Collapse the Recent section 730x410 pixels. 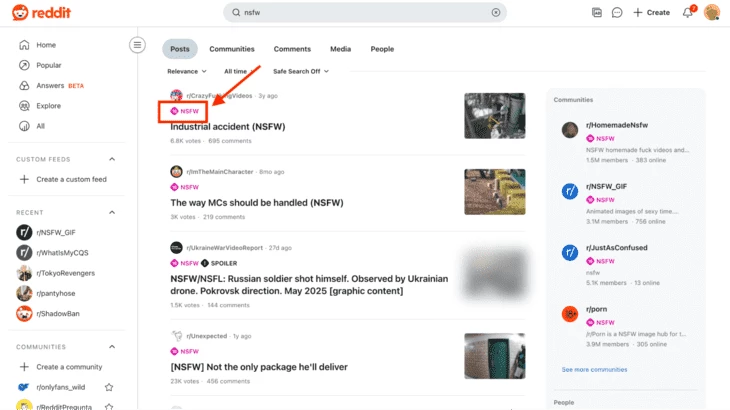tap(112, 212)
